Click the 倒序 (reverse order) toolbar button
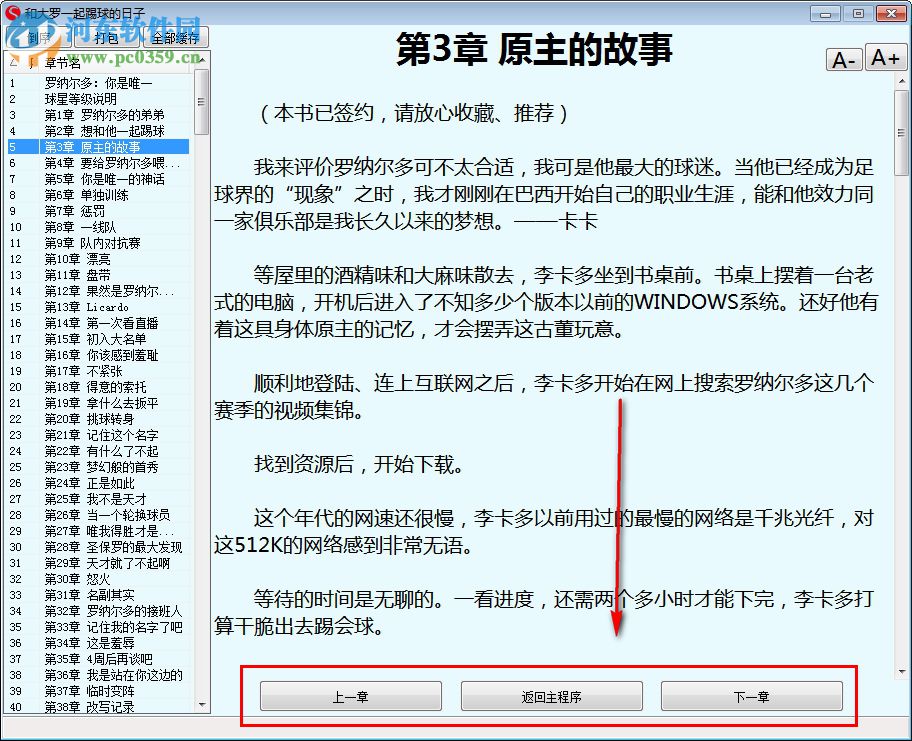Image resolution: width=912 pixels, height=741 pixels. pos(36,37)
